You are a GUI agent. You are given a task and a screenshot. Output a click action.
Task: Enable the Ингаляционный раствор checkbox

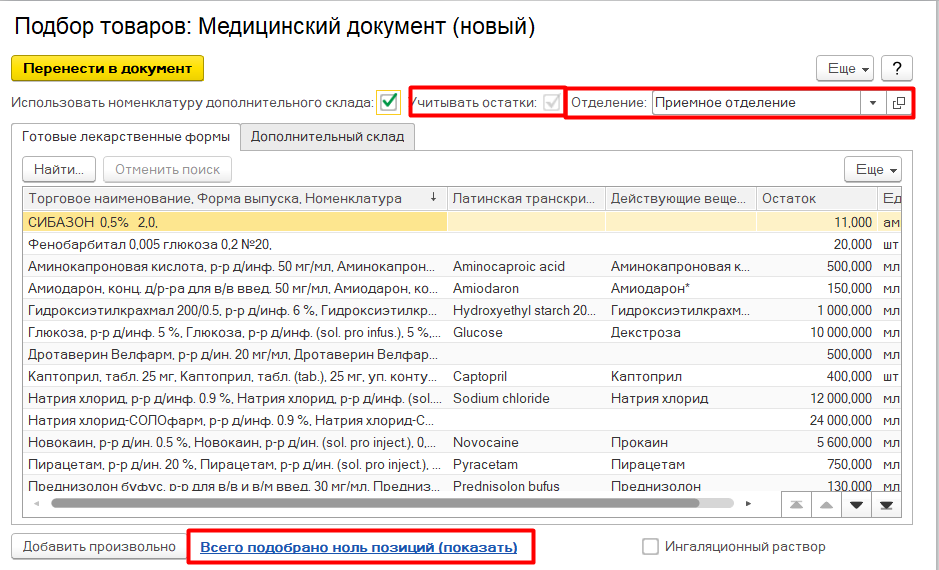(650, 546)
